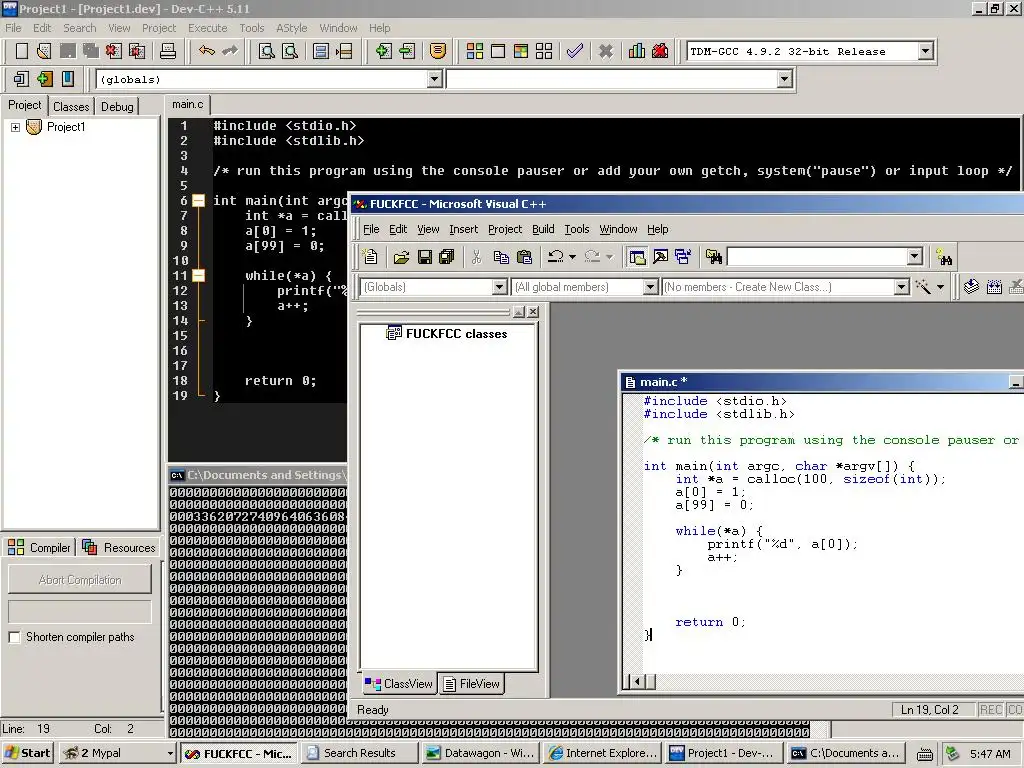Click the binoculars Search icon in Visual C++
The height and width of the screenshot is (768, 1024).
[944, 257]
